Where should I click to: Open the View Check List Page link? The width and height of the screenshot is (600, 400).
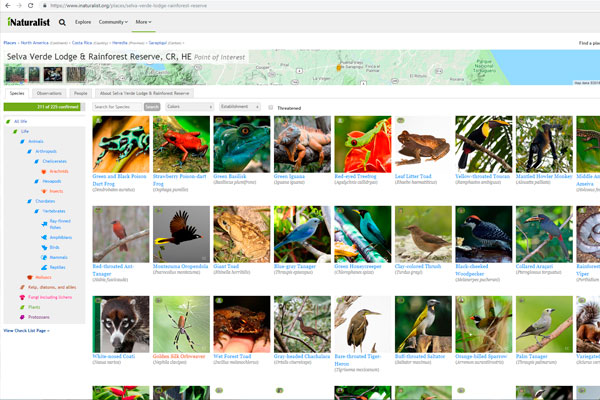24,329
